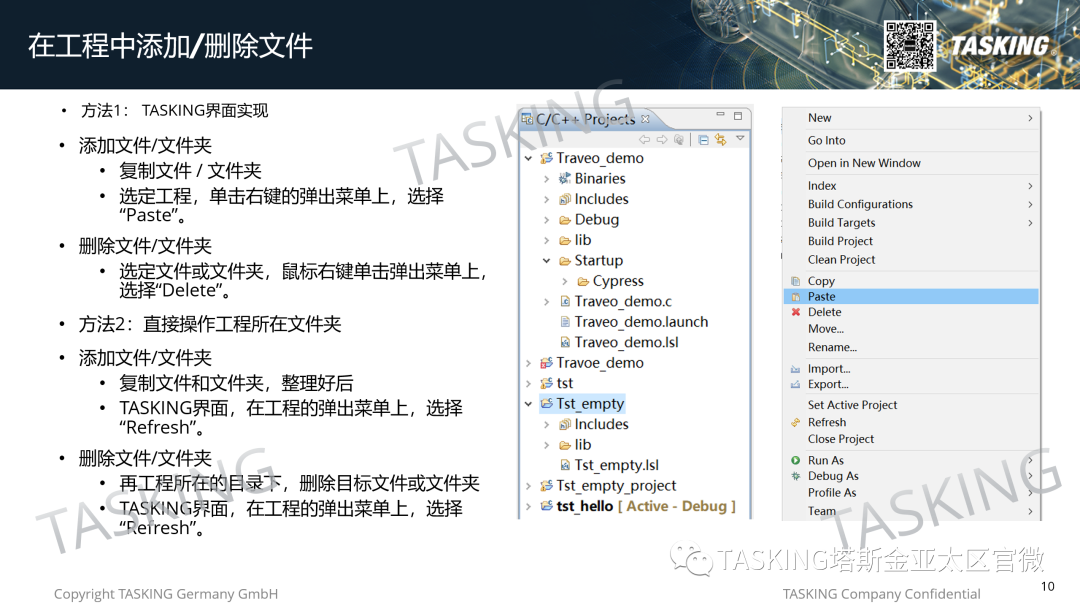Expand Traveo_demo.c file chevron
The width and height of the screenshot is (1080, 608).
point(546,302)
